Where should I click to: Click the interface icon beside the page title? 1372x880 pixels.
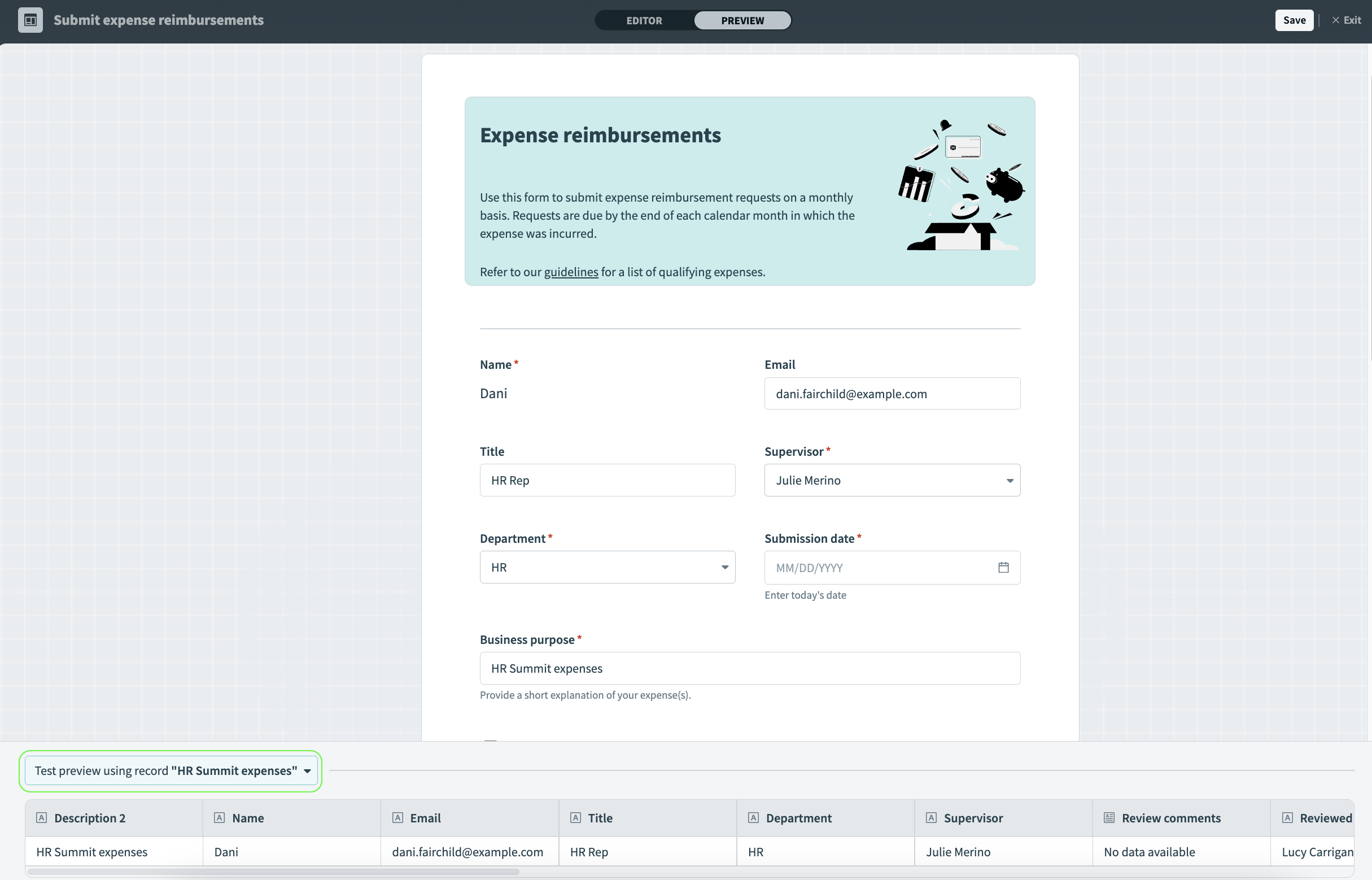click(30, 20)
